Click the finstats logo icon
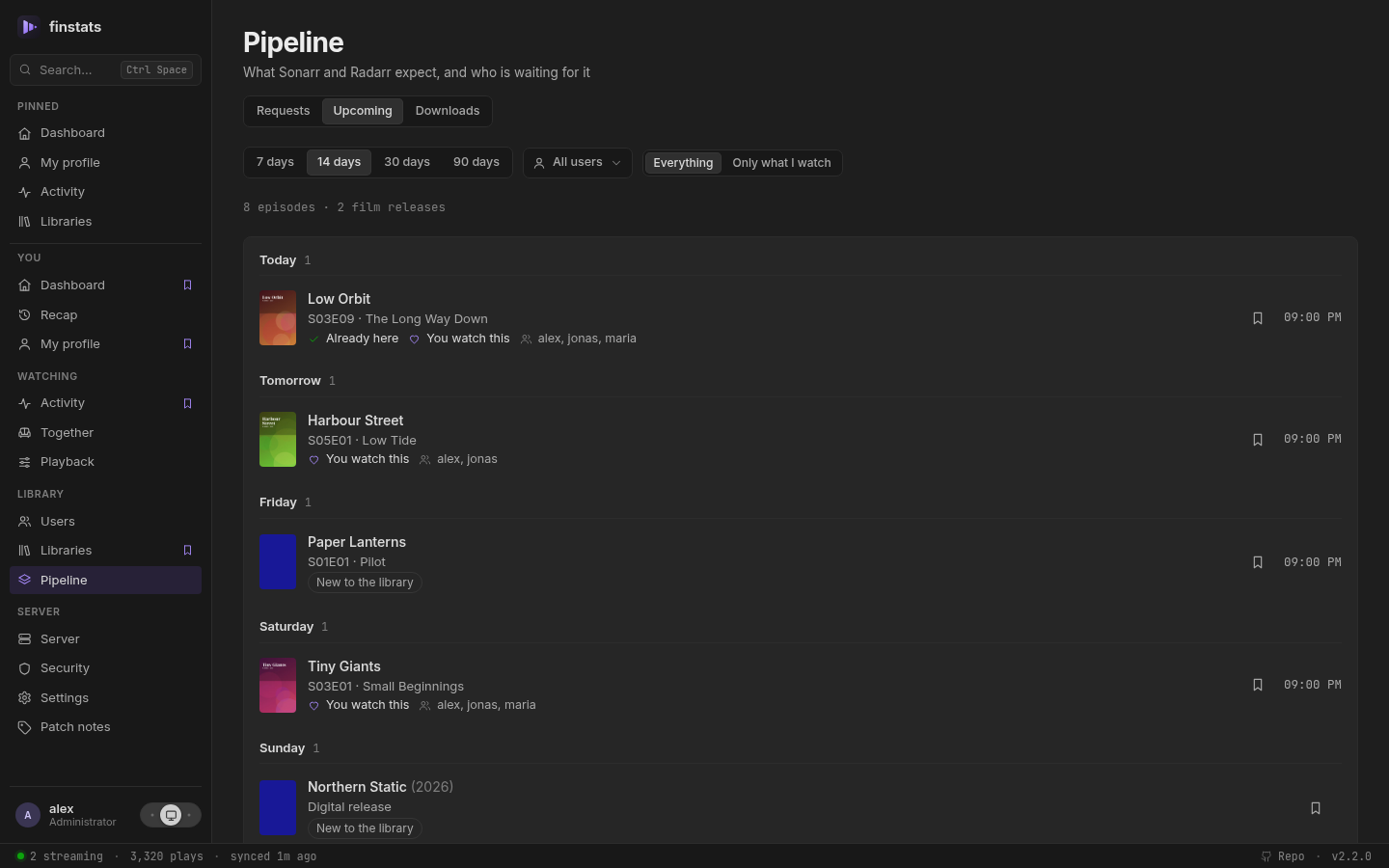 point(28,27)
